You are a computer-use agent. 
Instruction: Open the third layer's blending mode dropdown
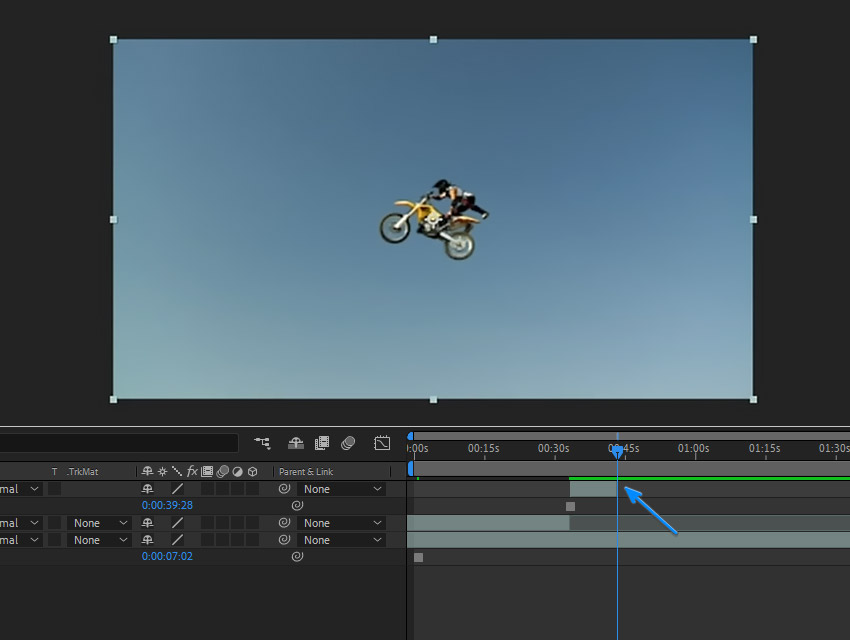21,540
